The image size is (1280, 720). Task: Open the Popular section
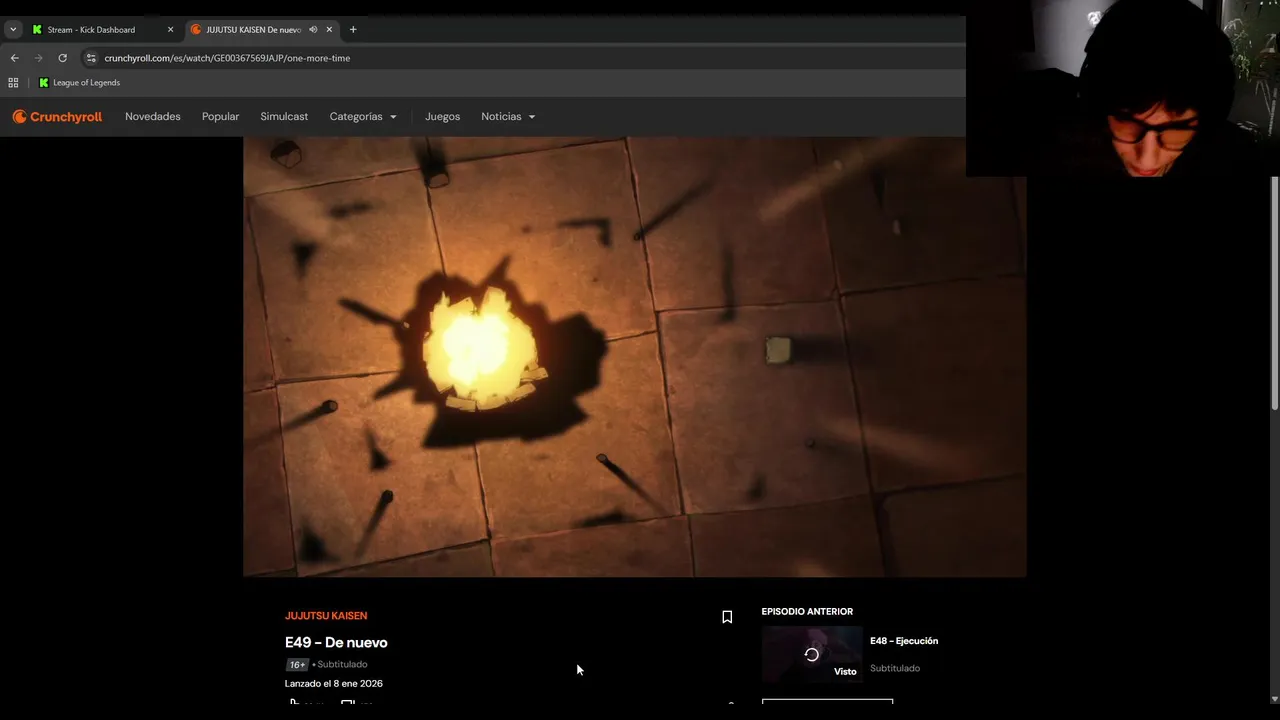pos(220,117)
